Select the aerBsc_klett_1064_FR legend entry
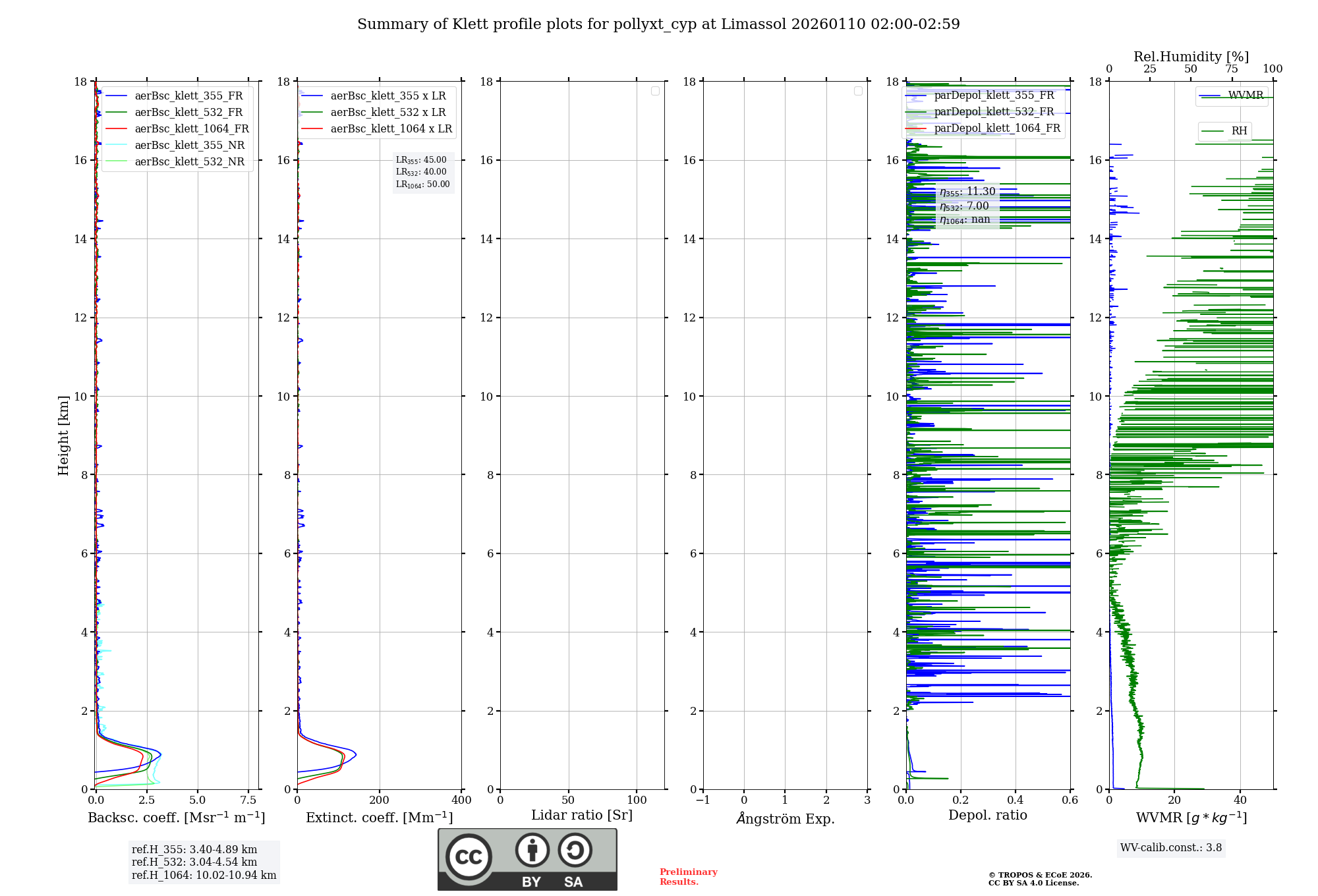This screenshot has width=1318, height=896. (191, 129)
